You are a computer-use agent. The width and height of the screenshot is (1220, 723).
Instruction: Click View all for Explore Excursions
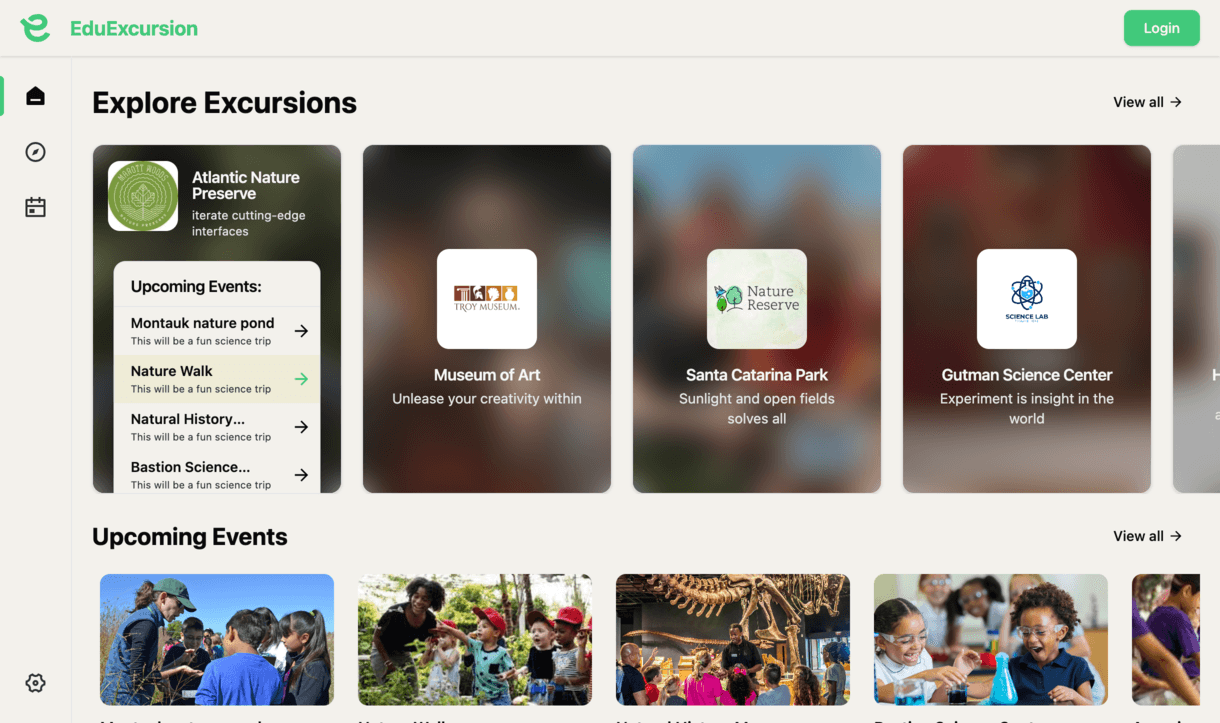[1147, 102]
